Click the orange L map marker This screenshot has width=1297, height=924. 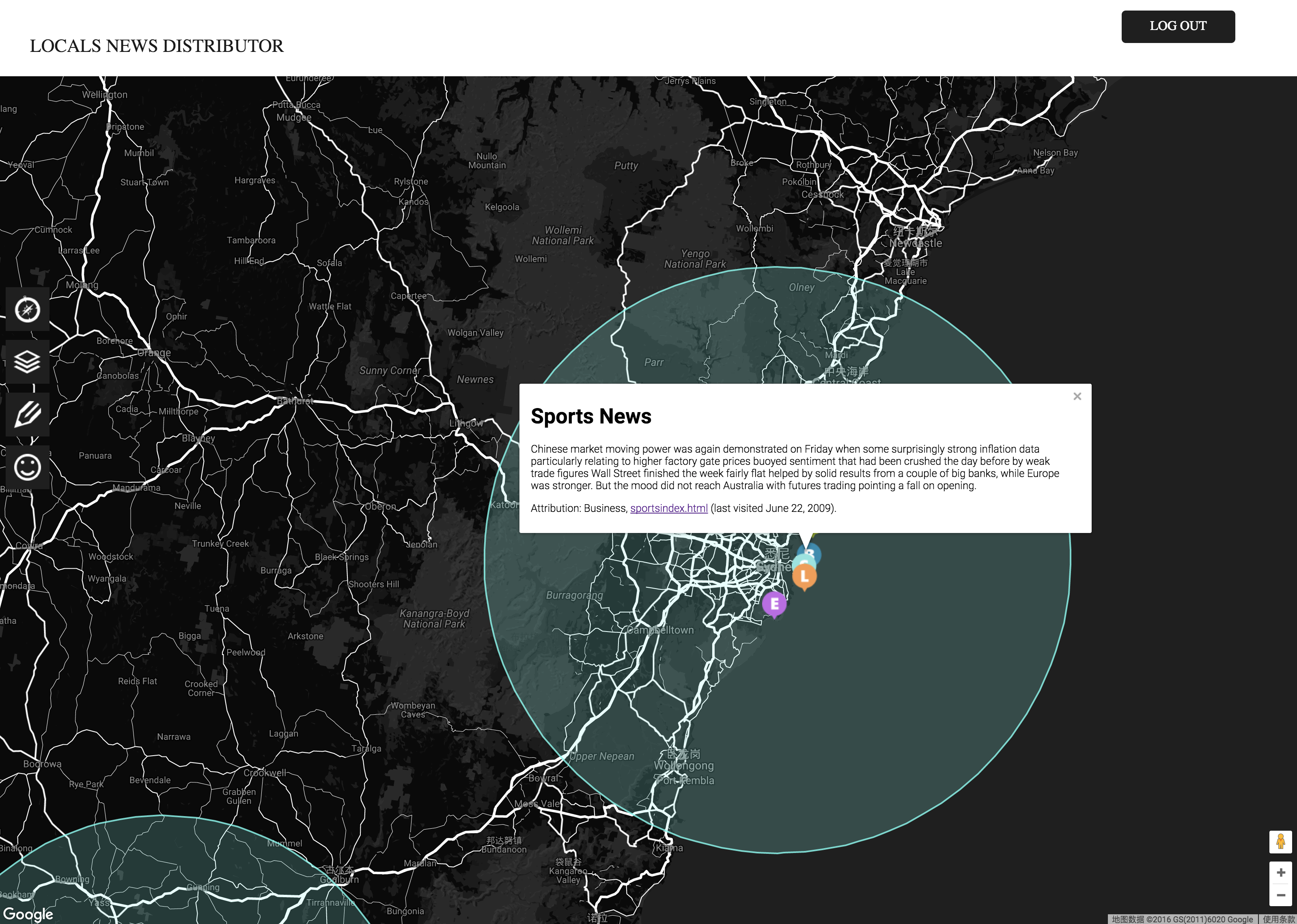coord(804,577)
